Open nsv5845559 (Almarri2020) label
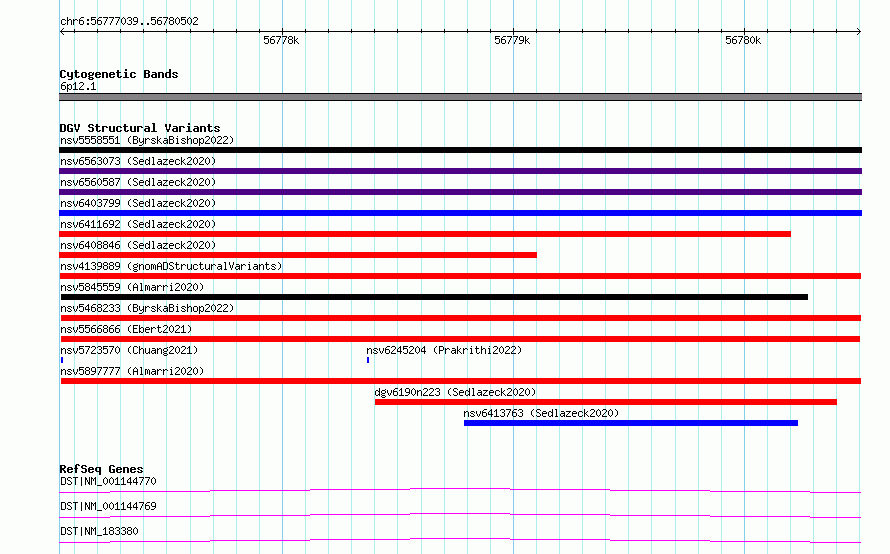890x554 pixels. pos(132,287)
